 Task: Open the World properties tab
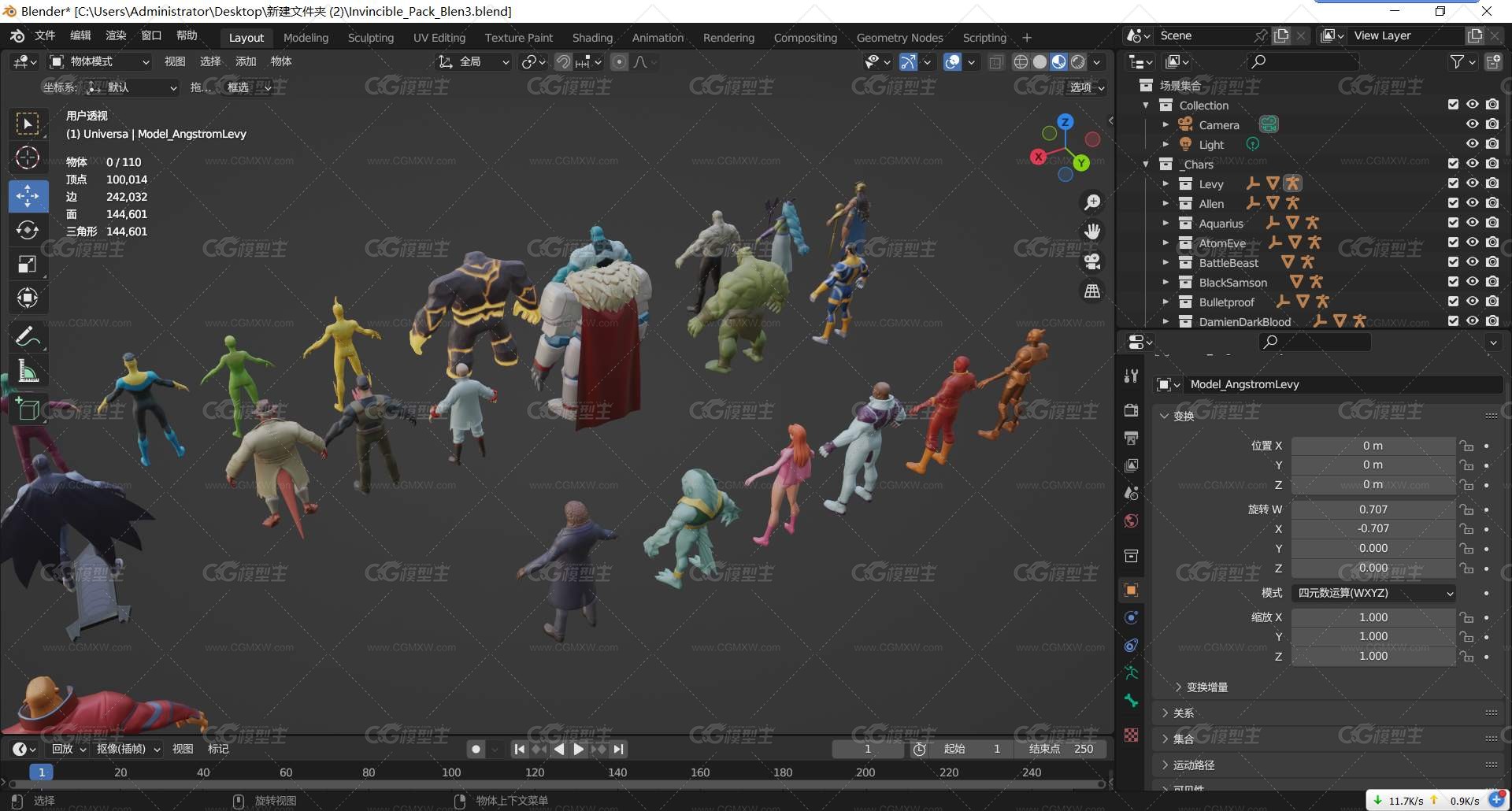(x=1131, y=520)
